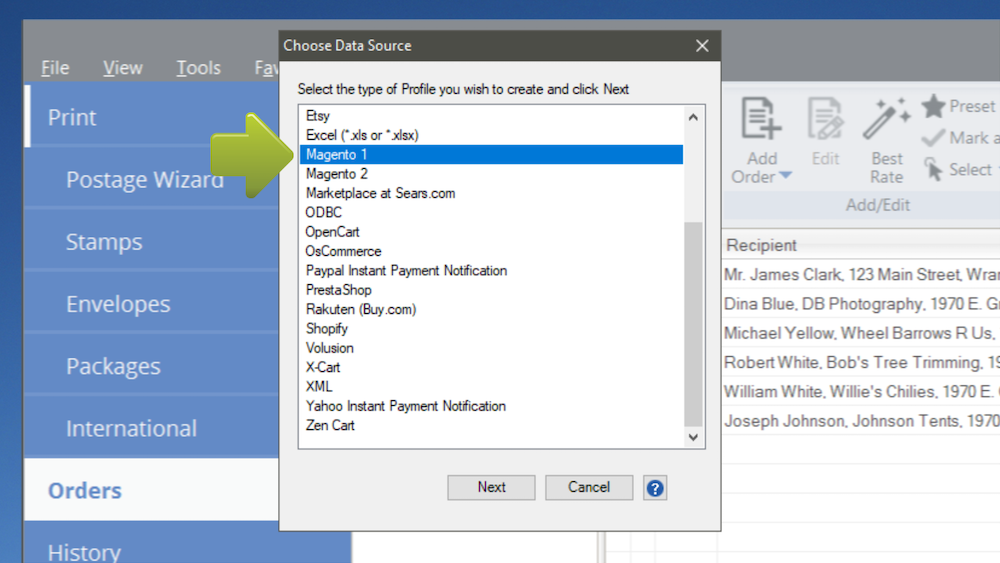The image size is (1000, 563).
Task: Select the William White order row
Action: (x=861, y=391)
